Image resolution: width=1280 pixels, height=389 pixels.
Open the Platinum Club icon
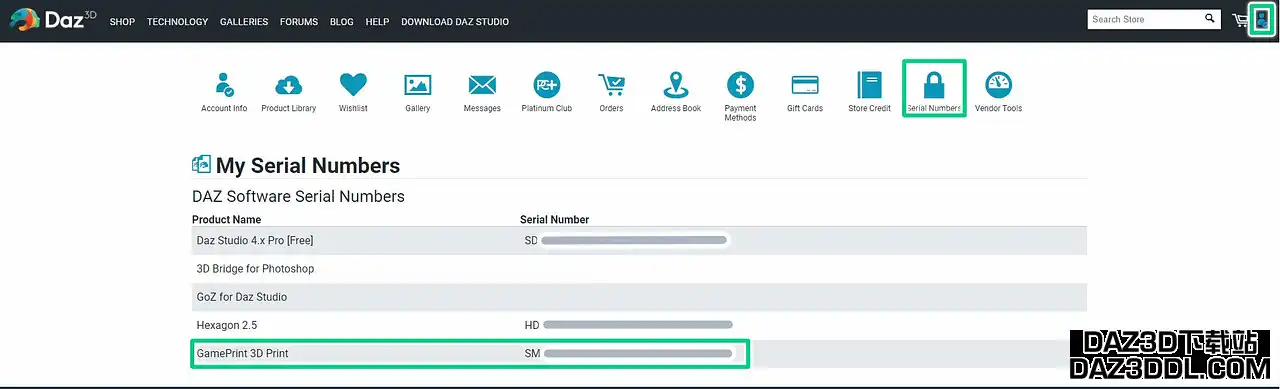[x=547, y=85]
